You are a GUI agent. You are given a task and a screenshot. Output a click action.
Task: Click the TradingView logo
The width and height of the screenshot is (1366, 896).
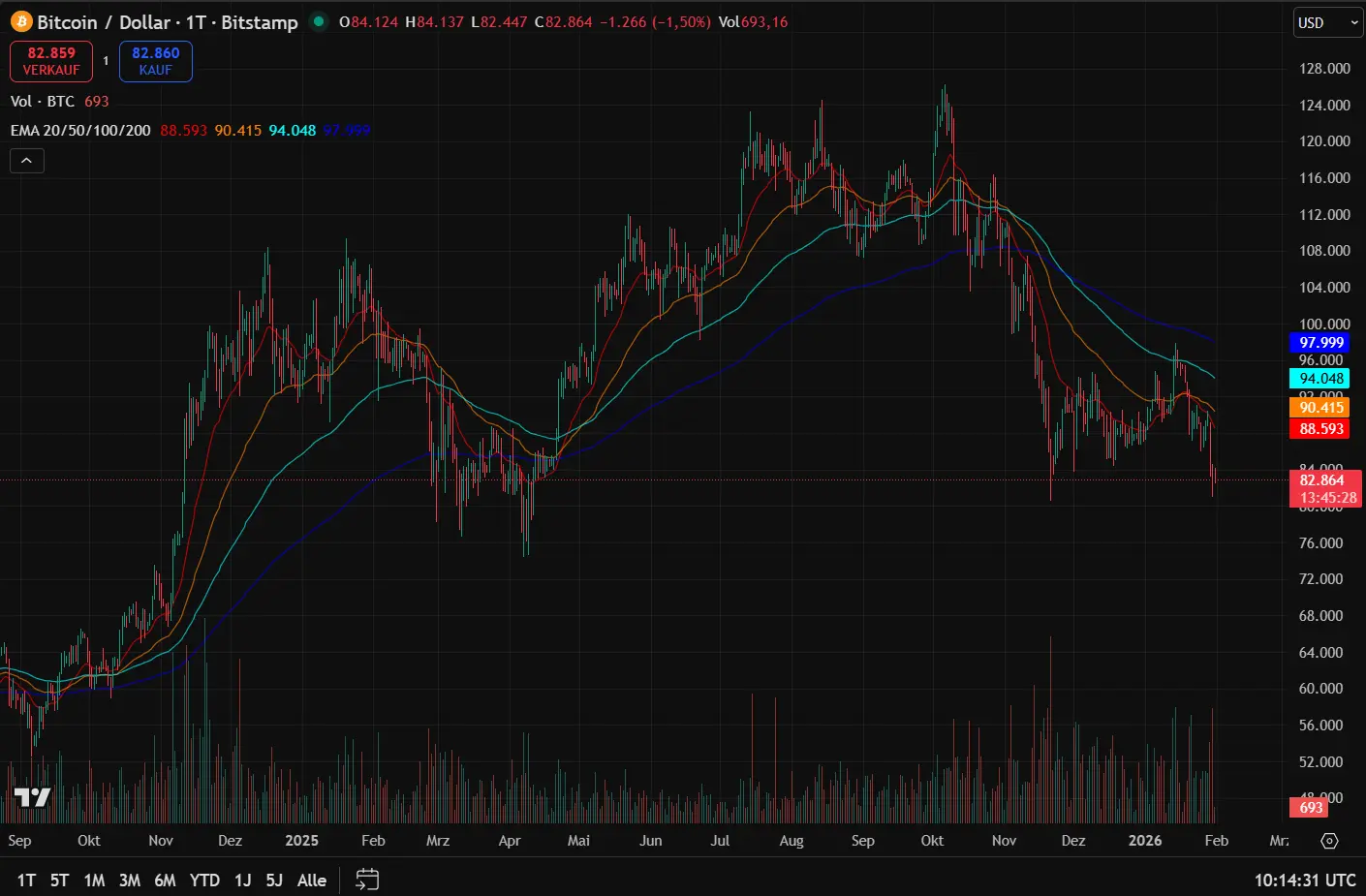pos(32,798)
